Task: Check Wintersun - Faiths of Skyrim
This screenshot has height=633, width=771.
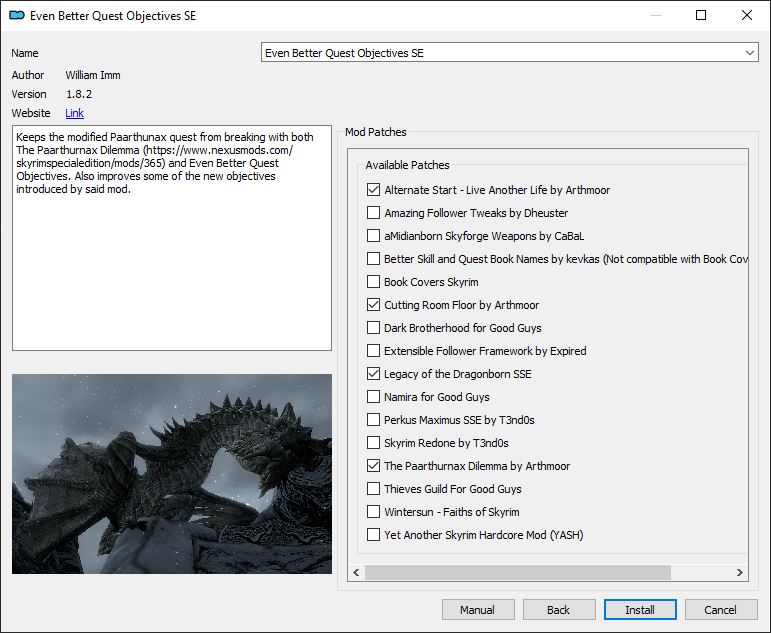Action: (373, 512)
